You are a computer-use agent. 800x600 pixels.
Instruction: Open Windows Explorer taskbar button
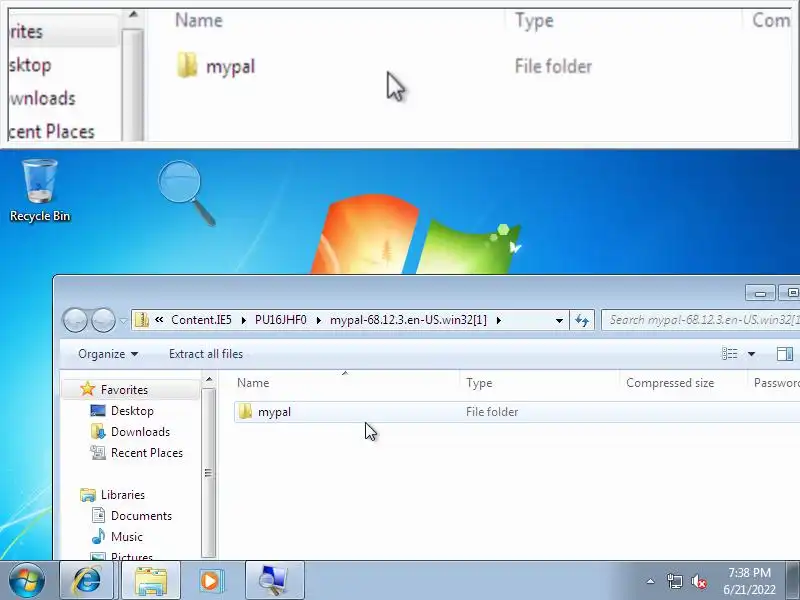click(x=151, y=580)
